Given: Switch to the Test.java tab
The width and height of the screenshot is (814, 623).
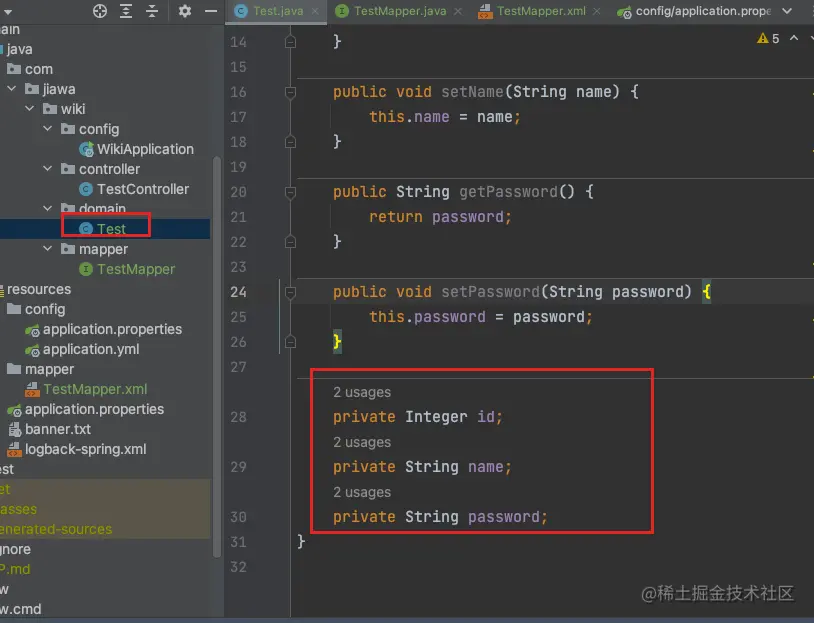Looking at the screenshot, I should point(278,11).
